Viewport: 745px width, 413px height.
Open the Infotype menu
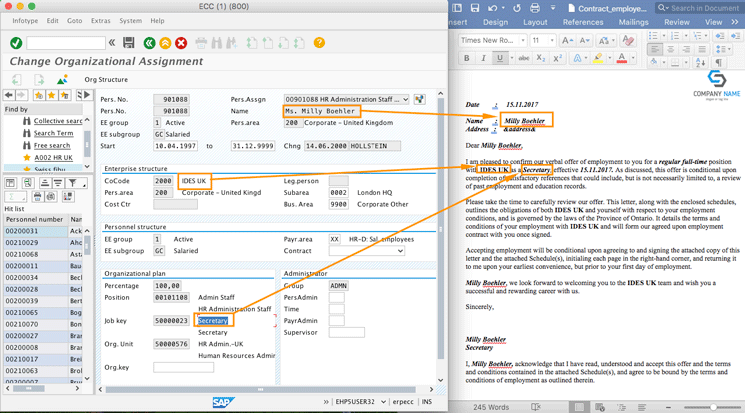[25, 21]
